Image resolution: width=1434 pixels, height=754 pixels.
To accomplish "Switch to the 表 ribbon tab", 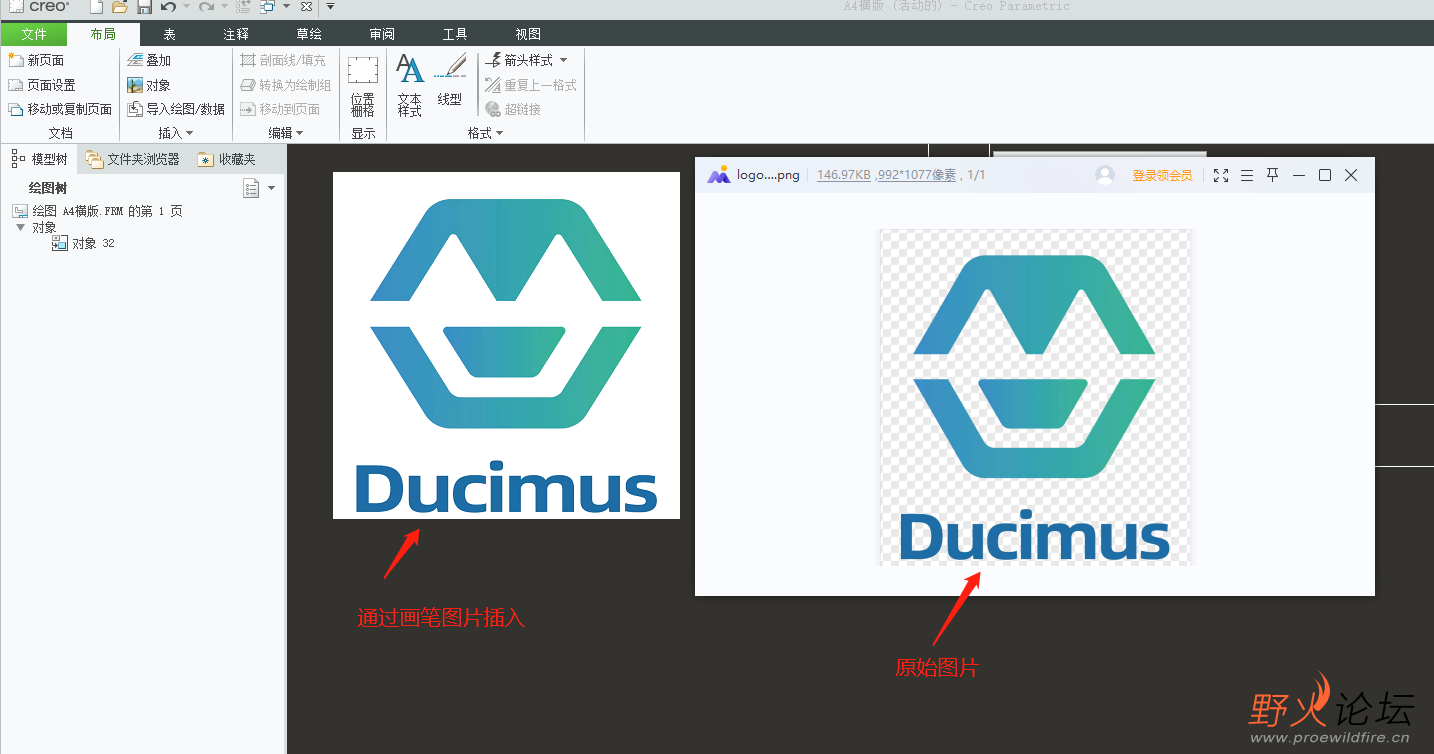I will coord(169,34).
